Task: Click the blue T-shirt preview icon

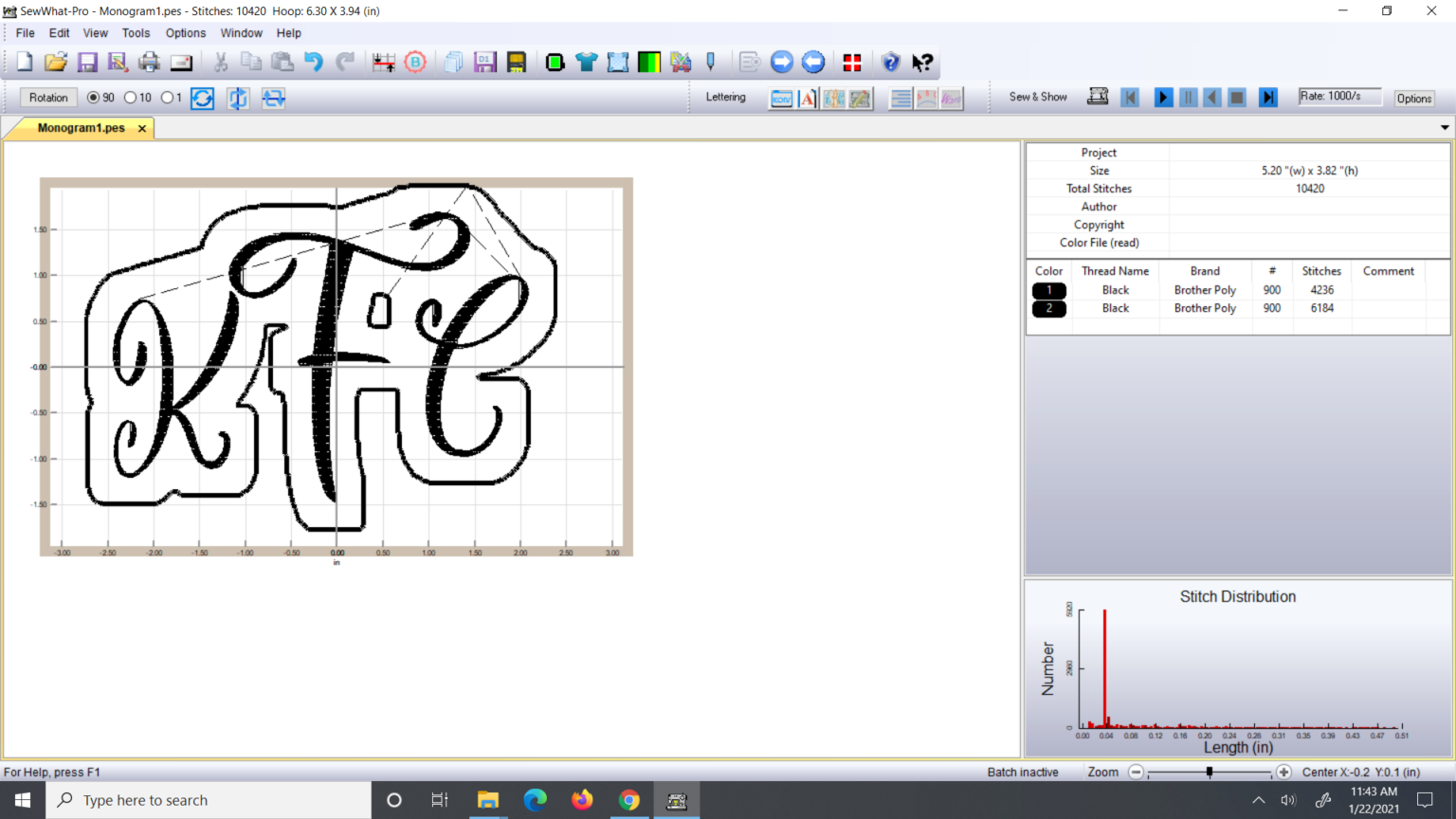Action: (587, 63)
